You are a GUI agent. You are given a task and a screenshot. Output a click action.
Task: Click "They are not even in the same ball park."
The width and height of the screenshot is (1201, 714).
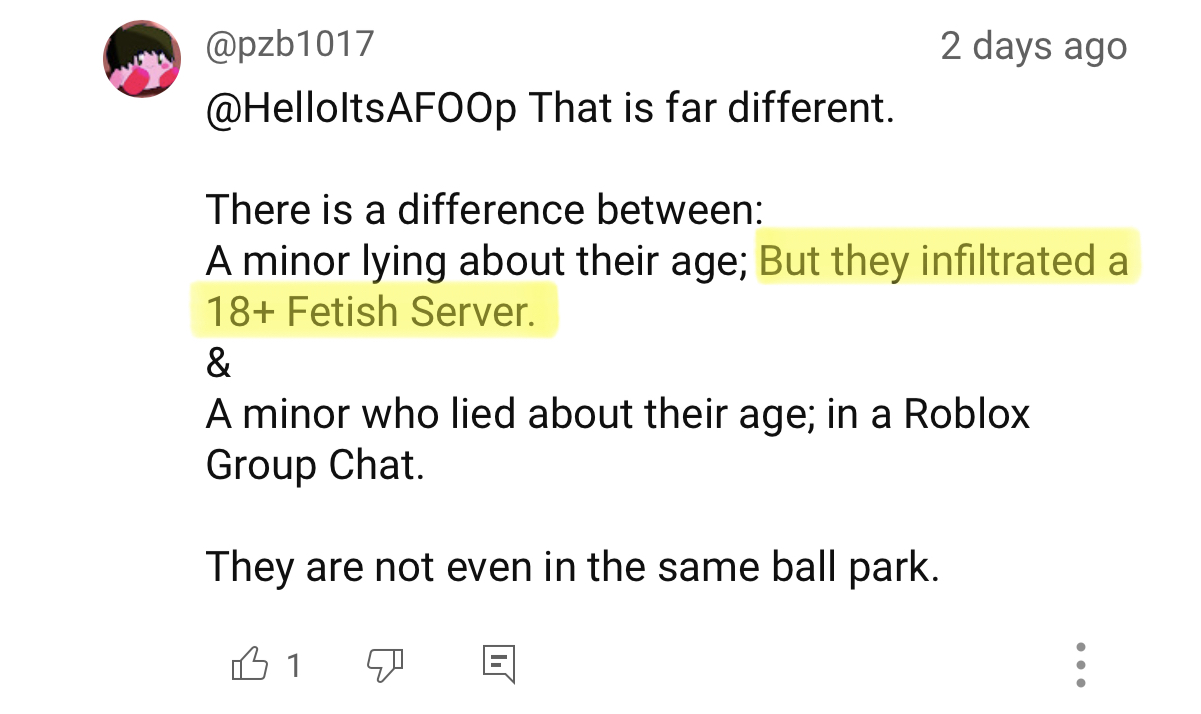(x=572, y=568)
